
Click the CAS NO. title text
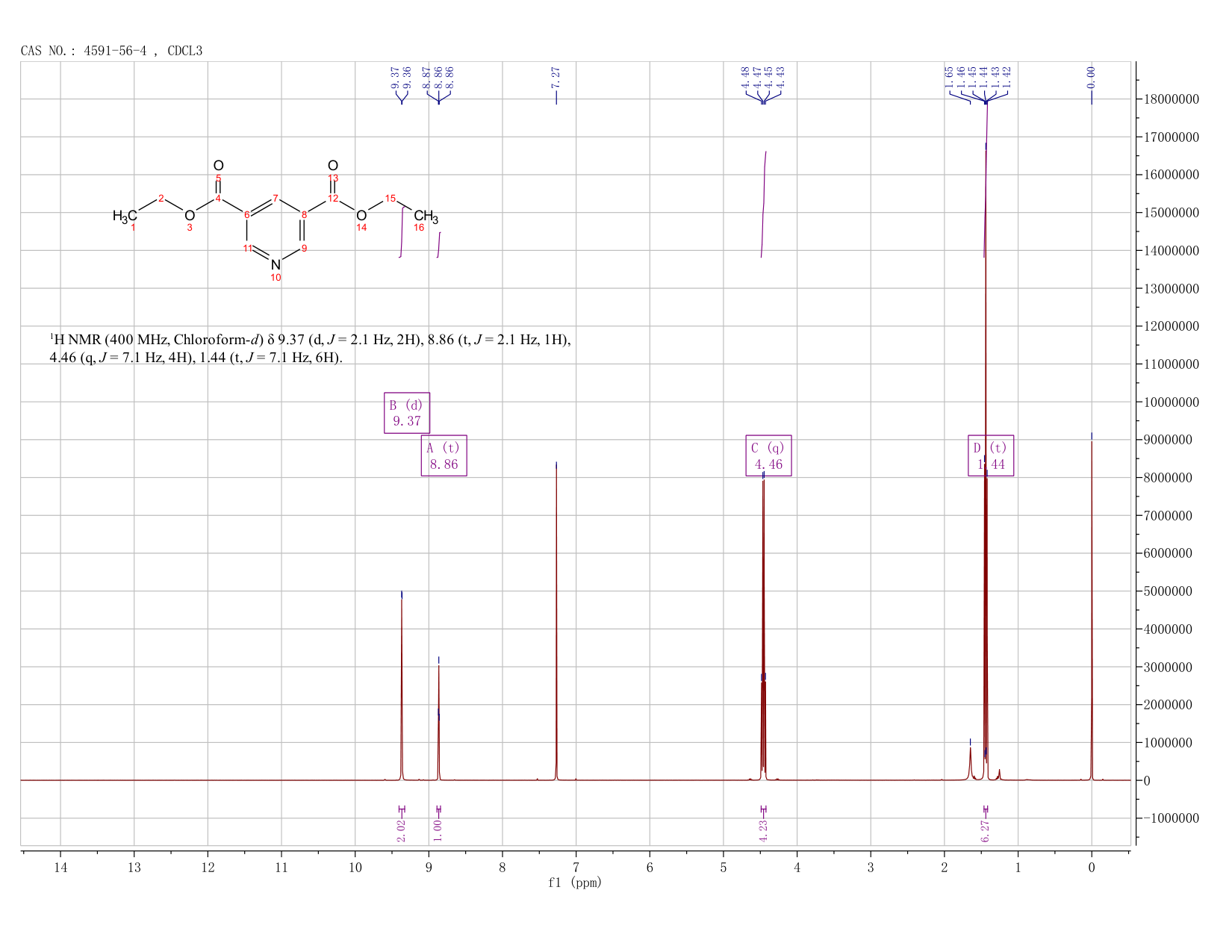click(111, 51)
